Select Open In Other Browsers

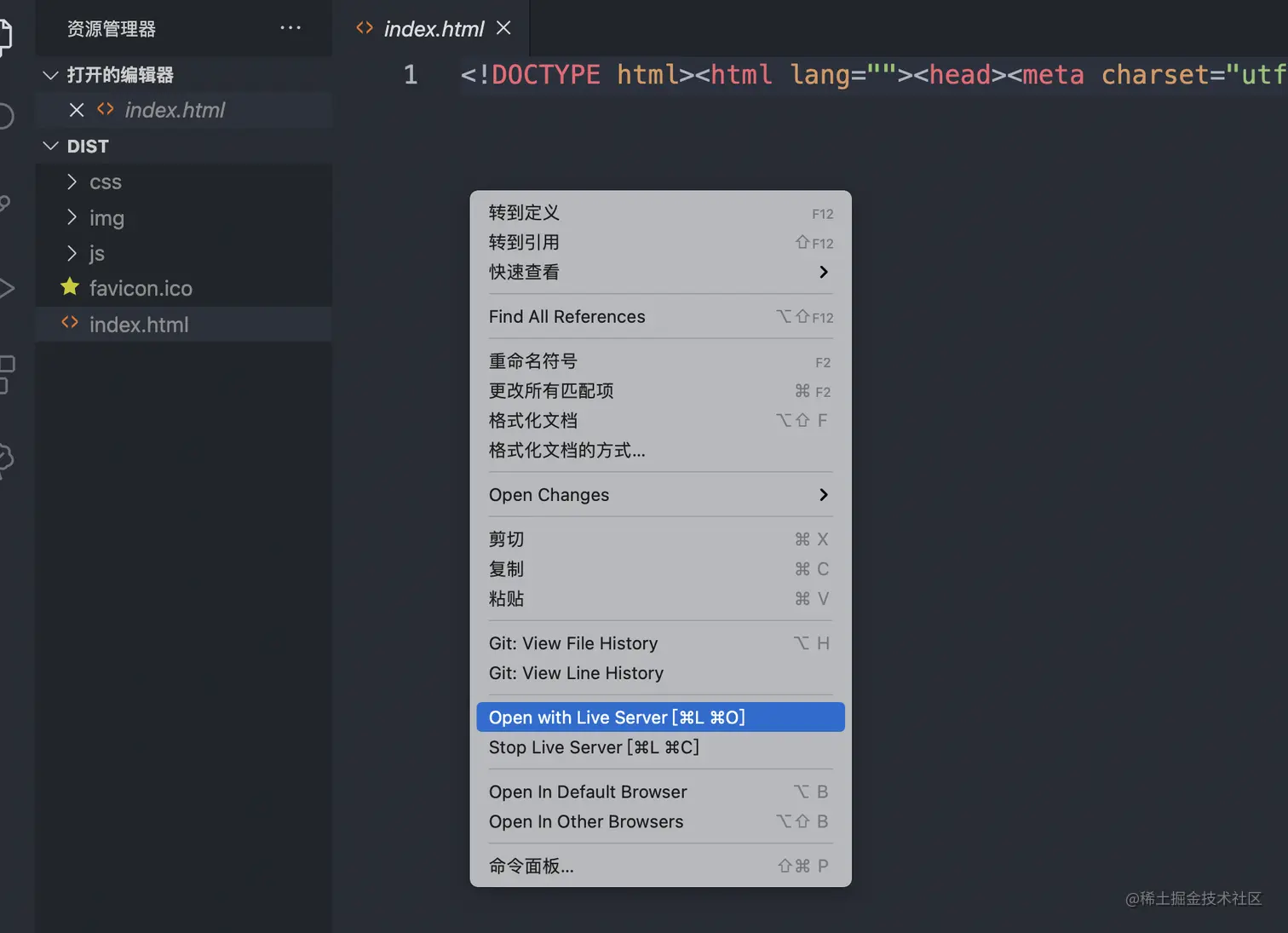click(660, 821)
